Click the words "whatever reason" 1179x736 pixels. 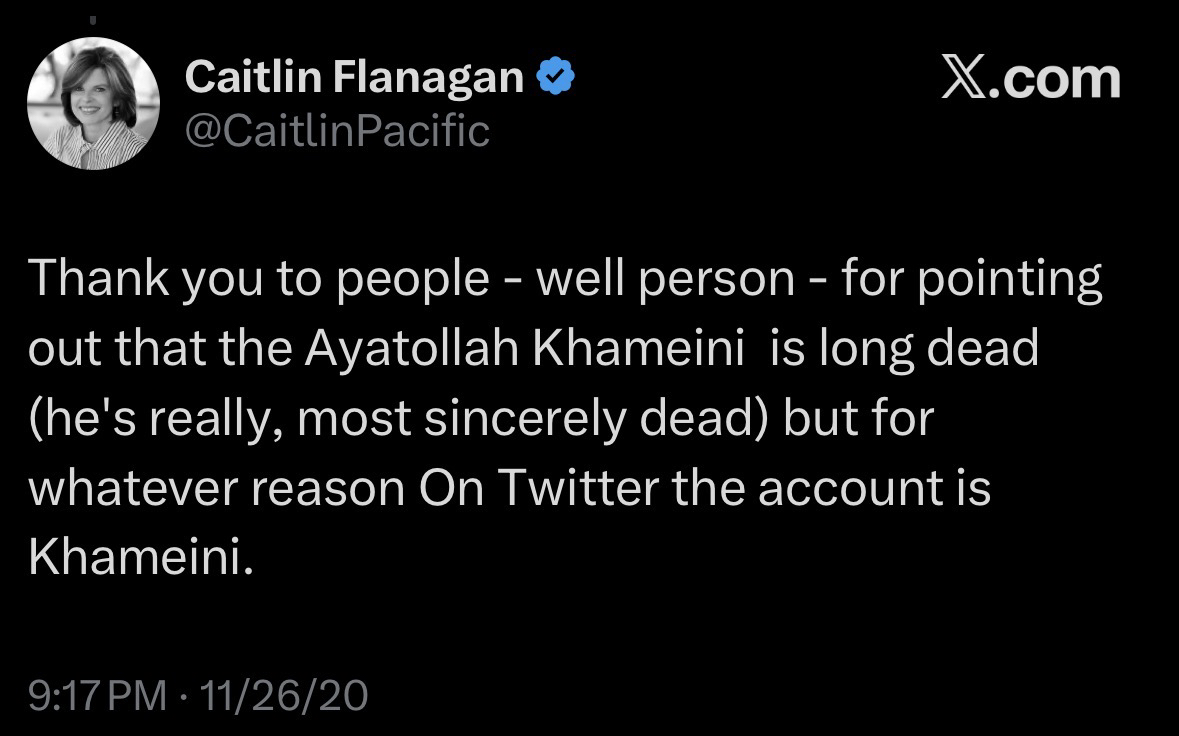point(216,488)
